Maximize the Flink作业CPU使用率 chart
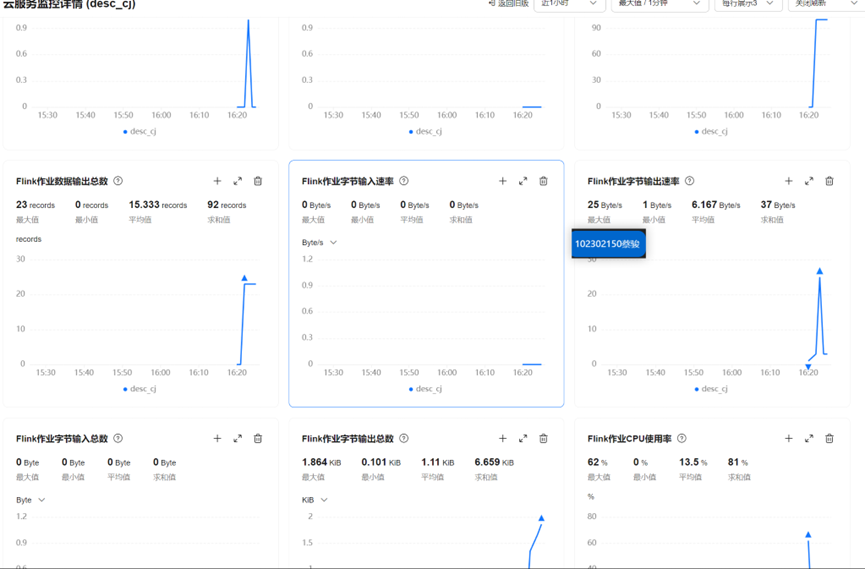The width and height of the screenshot is (865, 569). 809,438
